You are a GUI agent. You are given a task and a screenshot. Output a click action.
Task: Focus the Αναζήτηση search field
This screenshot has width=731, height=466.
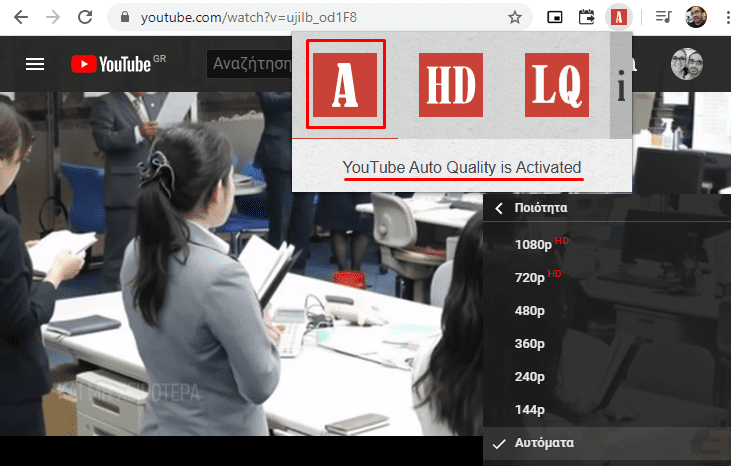pos(249,64)
